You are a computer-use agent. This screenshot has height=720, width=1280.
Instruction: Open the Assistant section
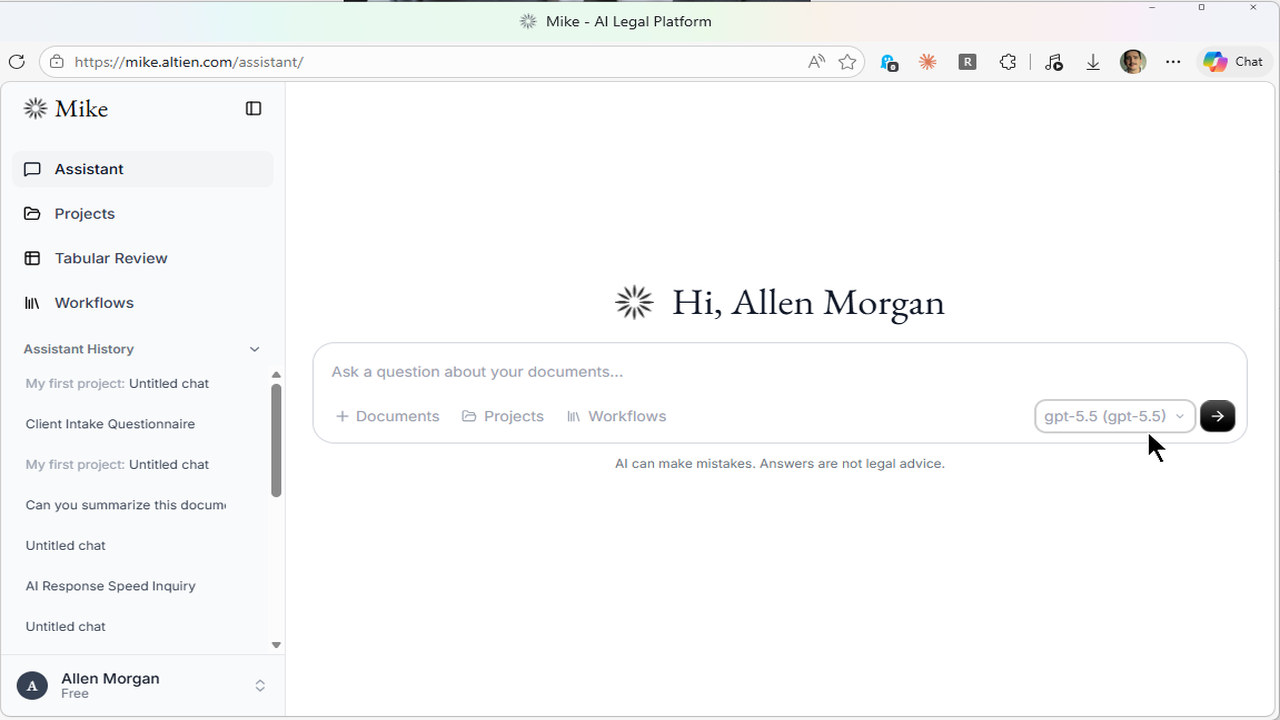coord(142,169)
